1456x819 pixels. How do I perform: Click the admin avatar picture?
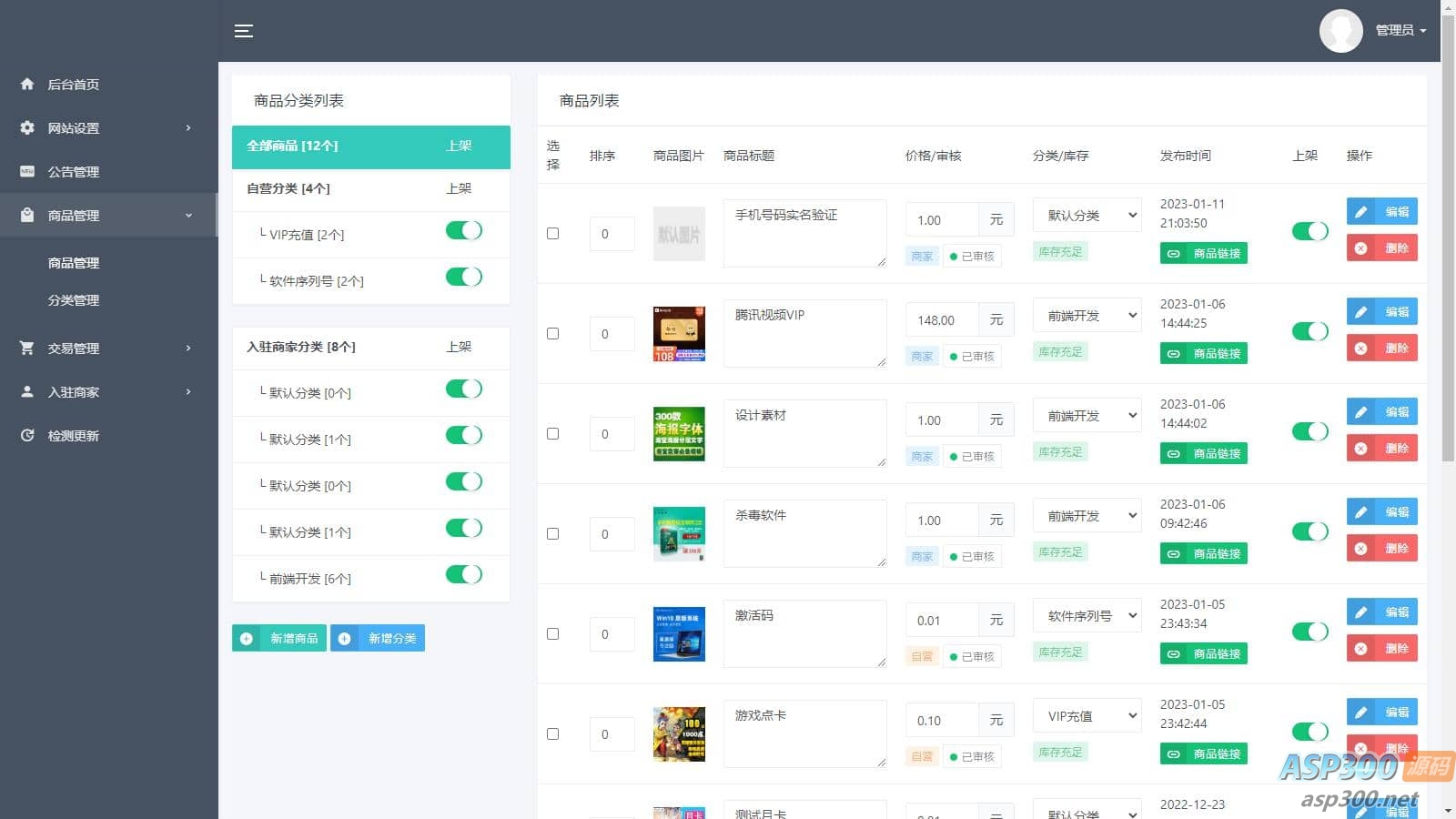click(x=1340, y=31)
